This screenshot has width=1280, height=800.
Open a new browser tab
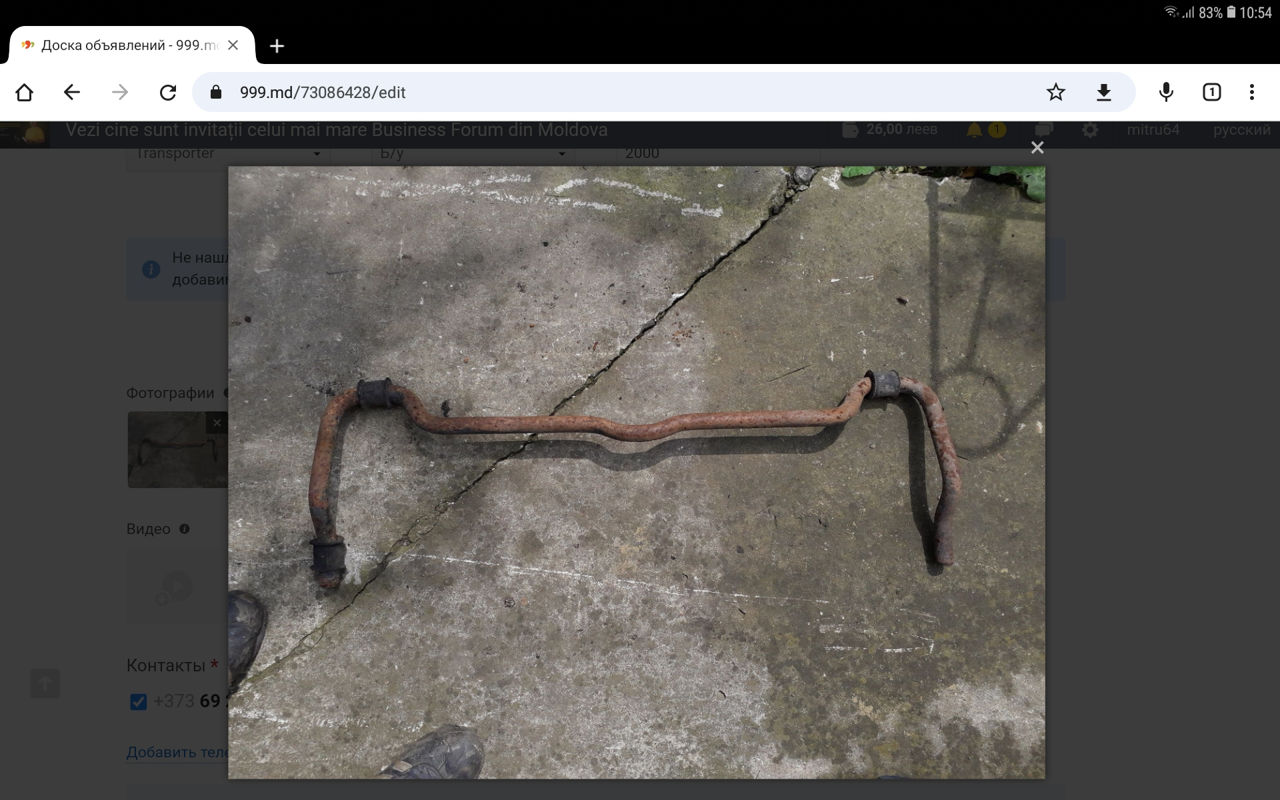277,46
